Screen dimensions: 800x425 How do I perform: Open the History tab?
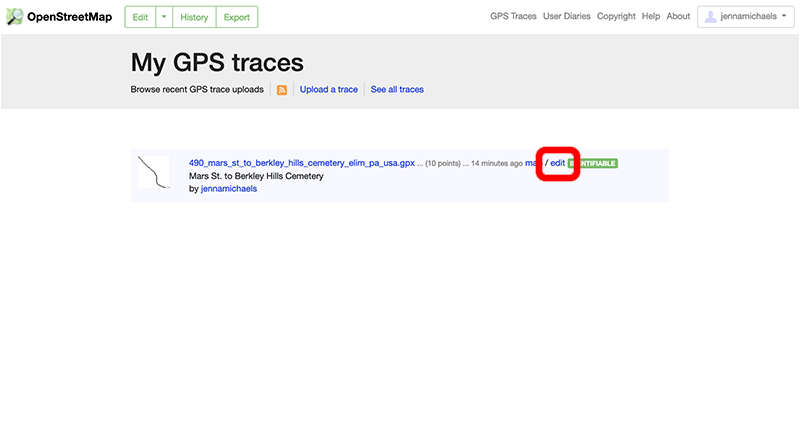[194, 17]
